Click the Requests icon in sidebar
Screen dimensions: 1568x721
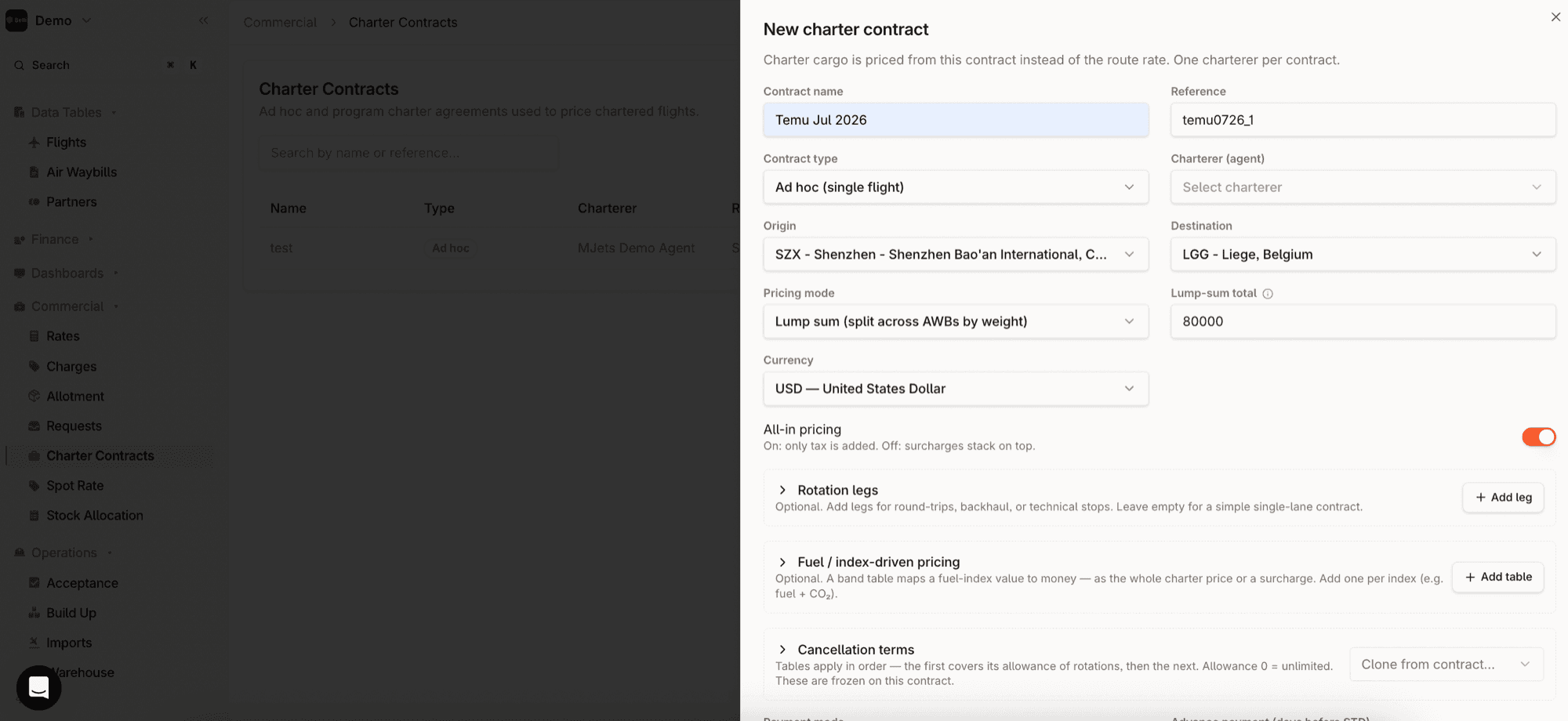coord(34,426)
